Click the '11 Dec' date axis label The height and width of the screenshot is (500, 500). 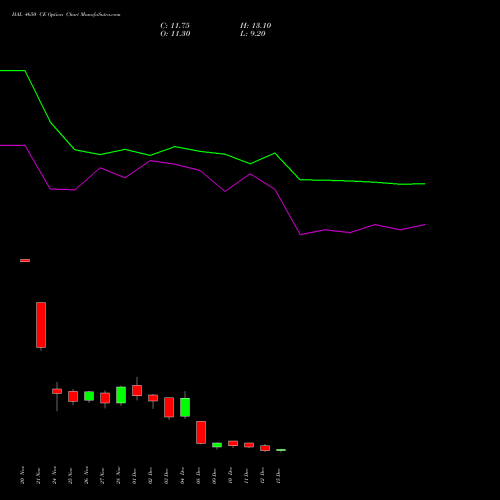coord(246,476)
